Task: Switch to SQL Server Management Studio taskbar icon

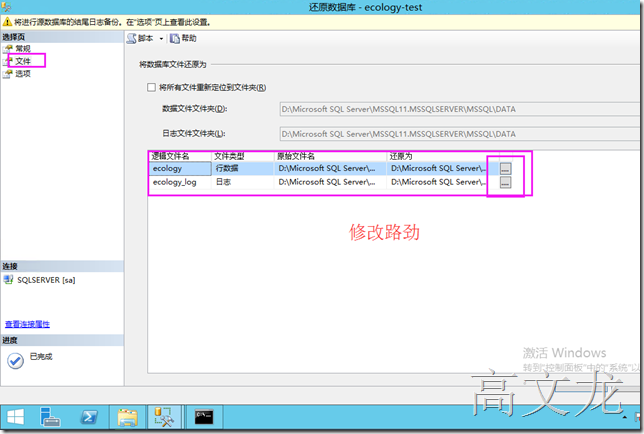Action: [x=164, y=417]
